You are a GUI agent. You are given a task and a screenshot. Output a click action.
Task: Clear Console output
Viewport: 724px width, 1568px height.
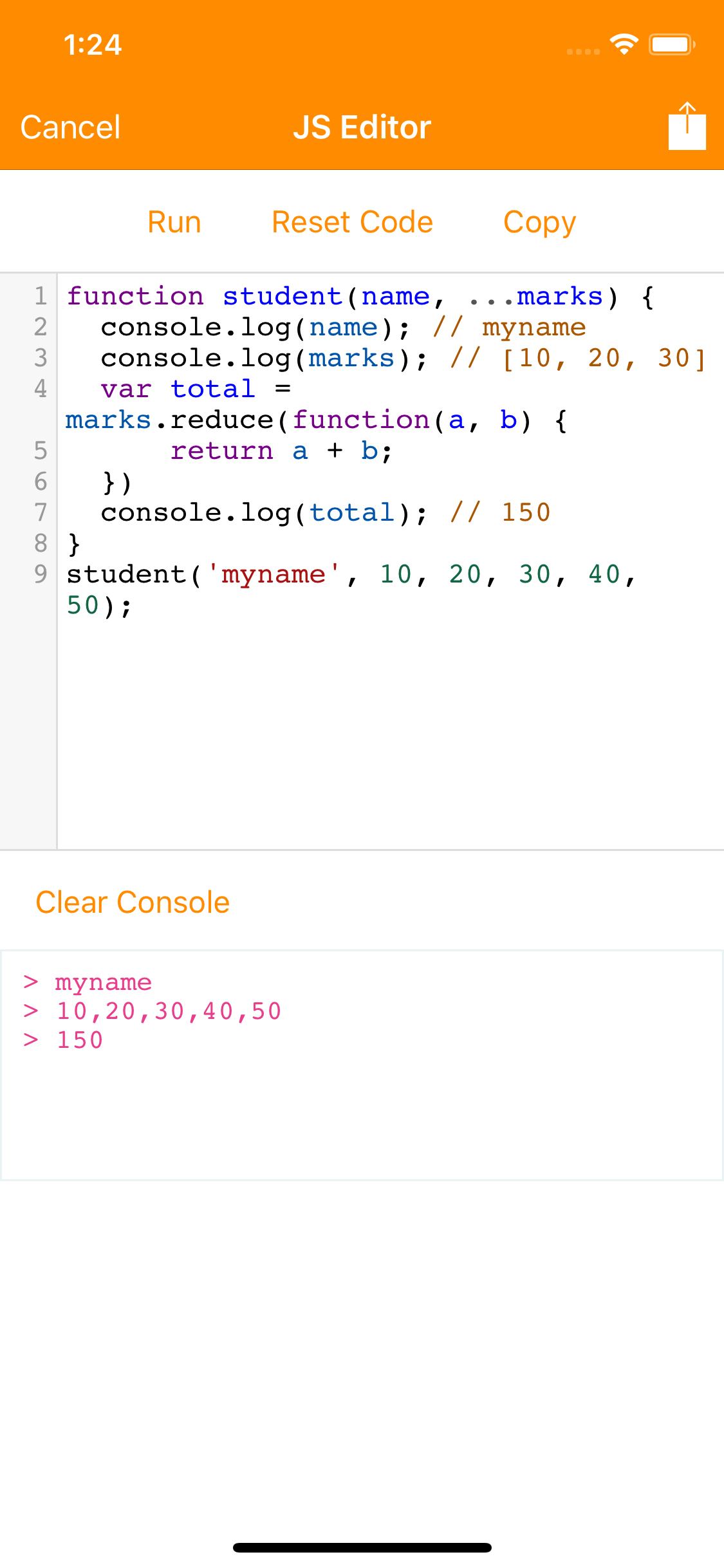(133, 902)
